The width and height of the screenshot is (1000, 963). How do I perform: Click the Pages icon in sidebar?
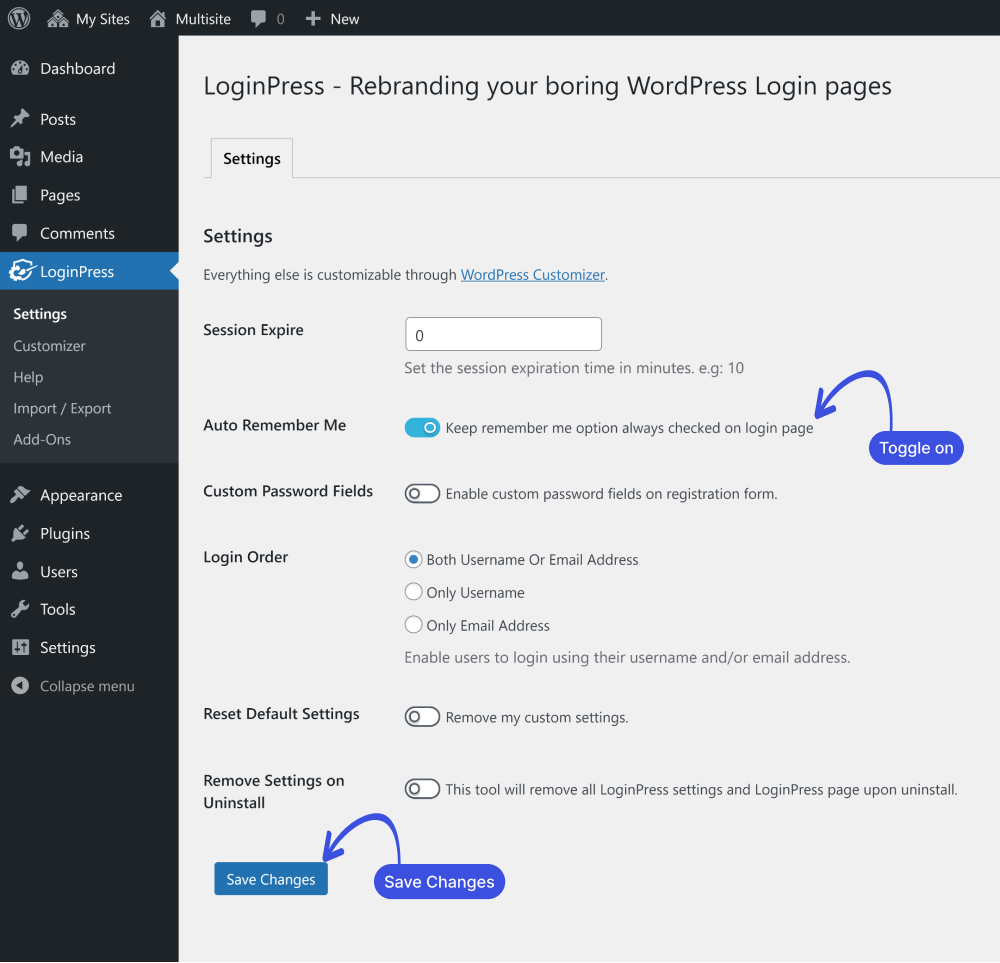click(20, 195)
